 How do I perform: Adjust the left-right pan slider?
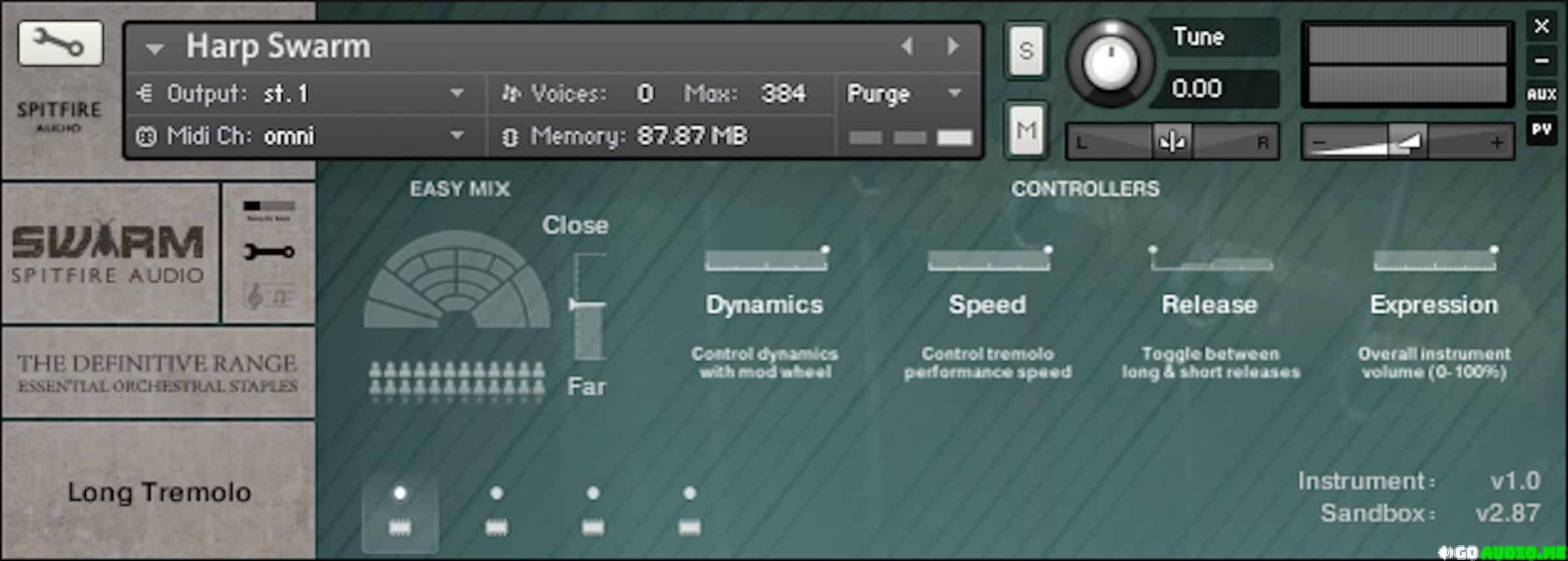[x=1172, y=141]
